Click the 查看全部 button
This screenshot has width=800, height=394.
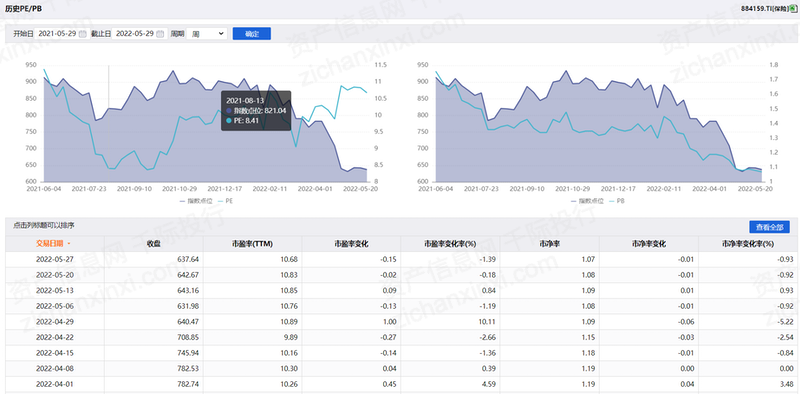point(769,227)
